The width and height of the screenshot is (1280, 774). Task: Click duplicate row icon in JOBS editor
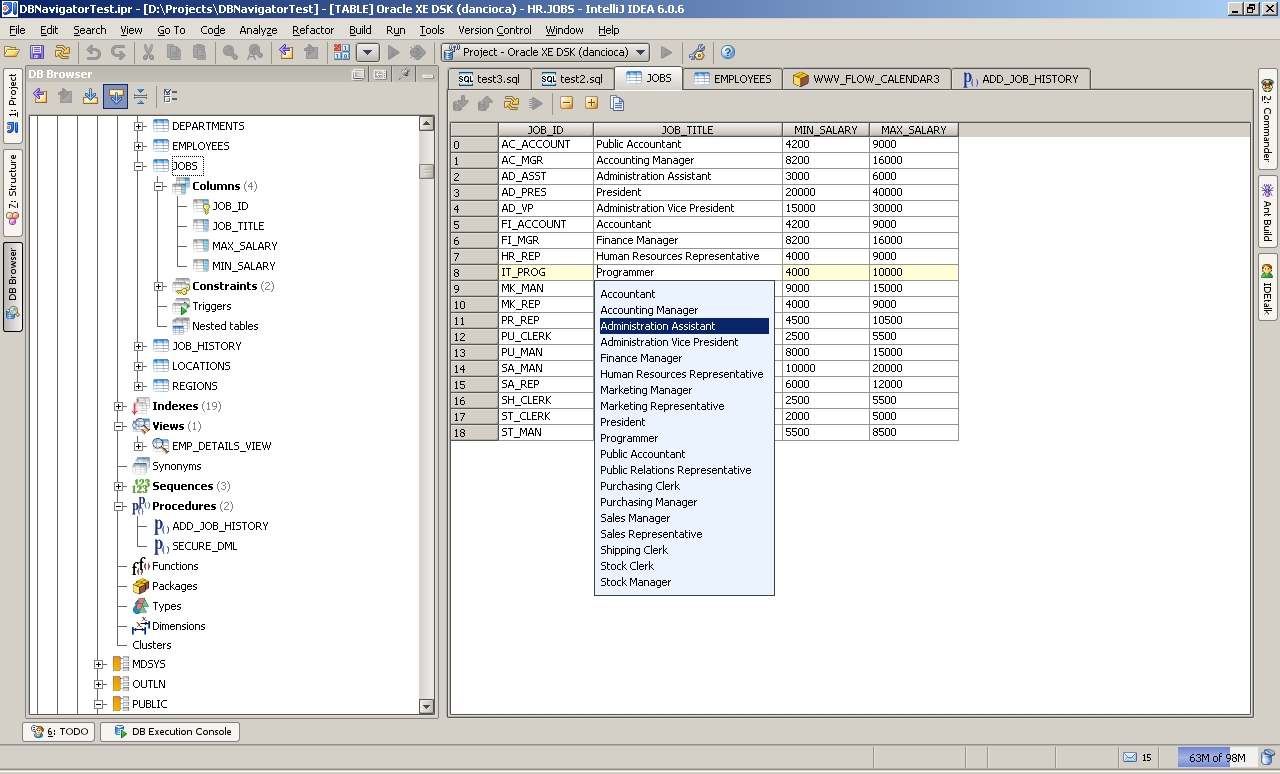[x=617, y=103]
